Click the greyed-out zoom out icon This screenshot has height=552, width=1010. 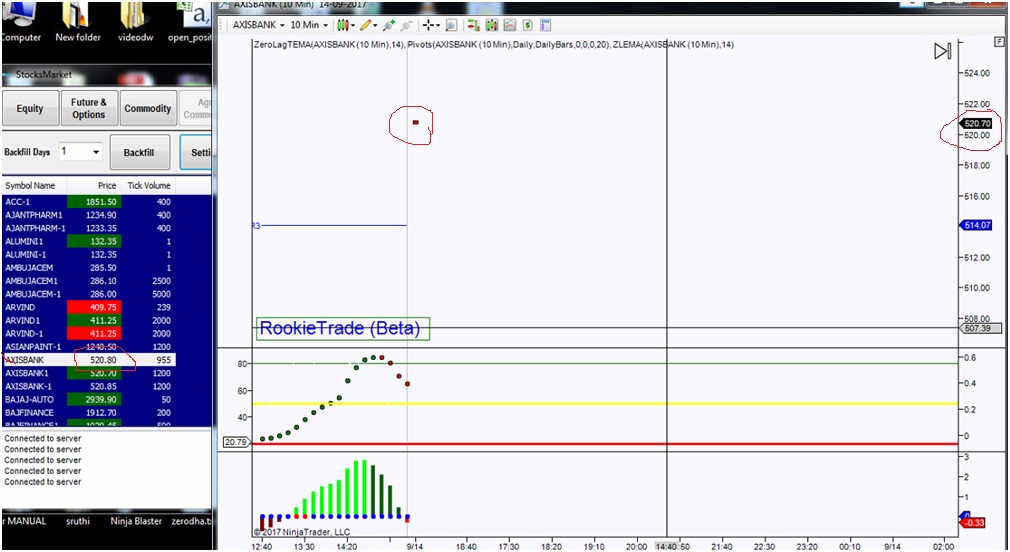[406, 25]
